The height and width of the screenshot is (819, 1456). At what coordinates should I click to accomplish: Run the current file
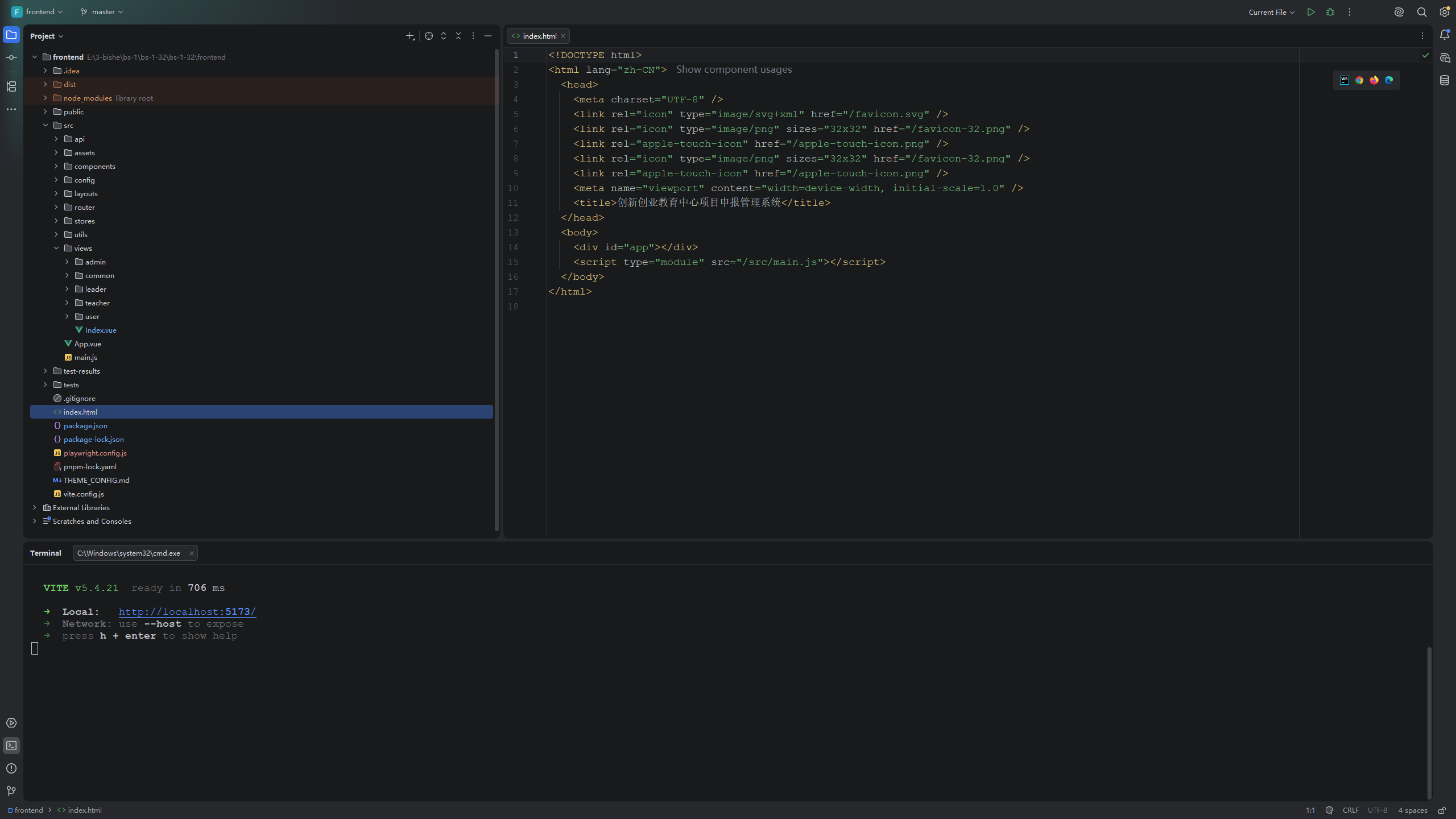pos(1311,12)
